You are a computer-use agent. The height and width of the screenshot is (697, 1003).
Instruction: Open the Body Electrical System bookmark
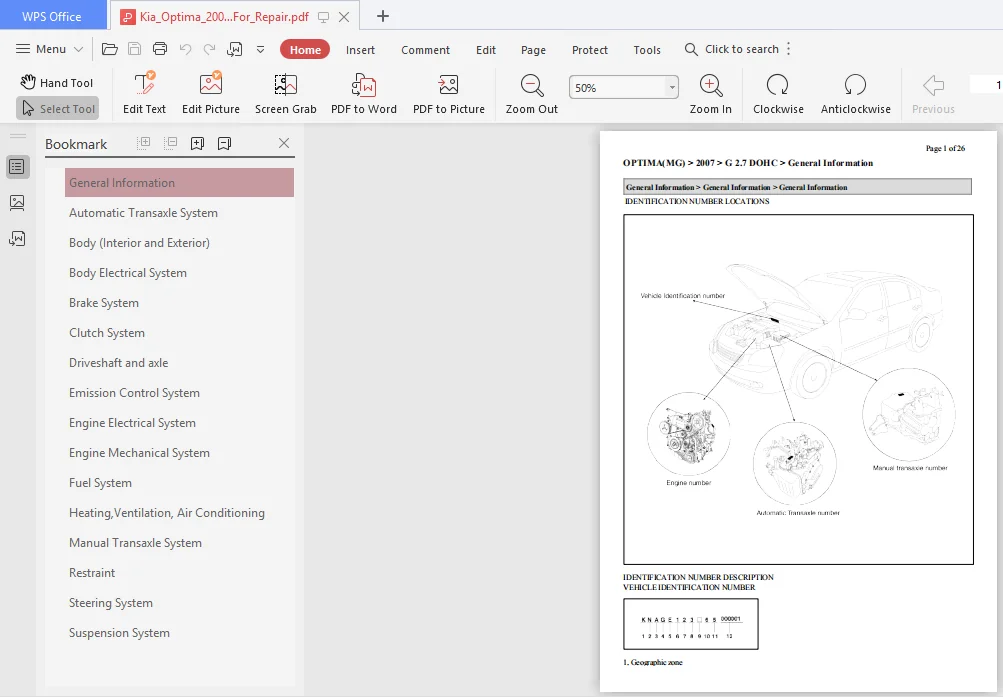(x=128, y=273)
